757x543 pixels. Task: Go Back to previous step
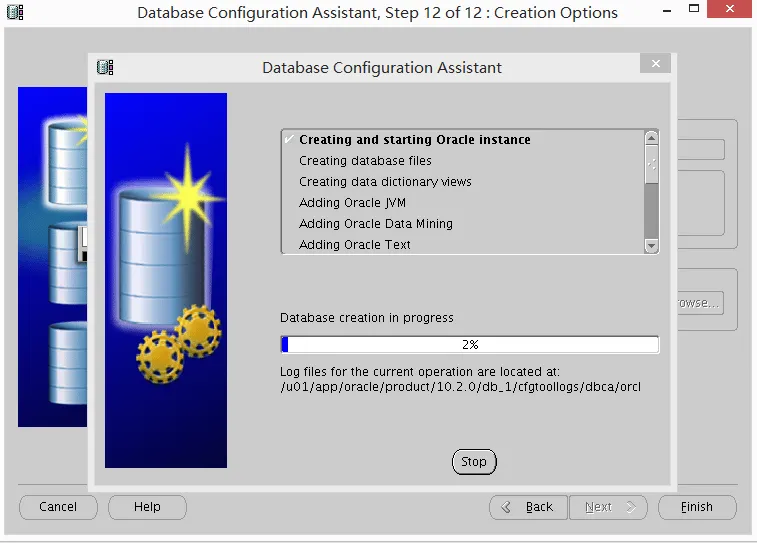(528, 507)
